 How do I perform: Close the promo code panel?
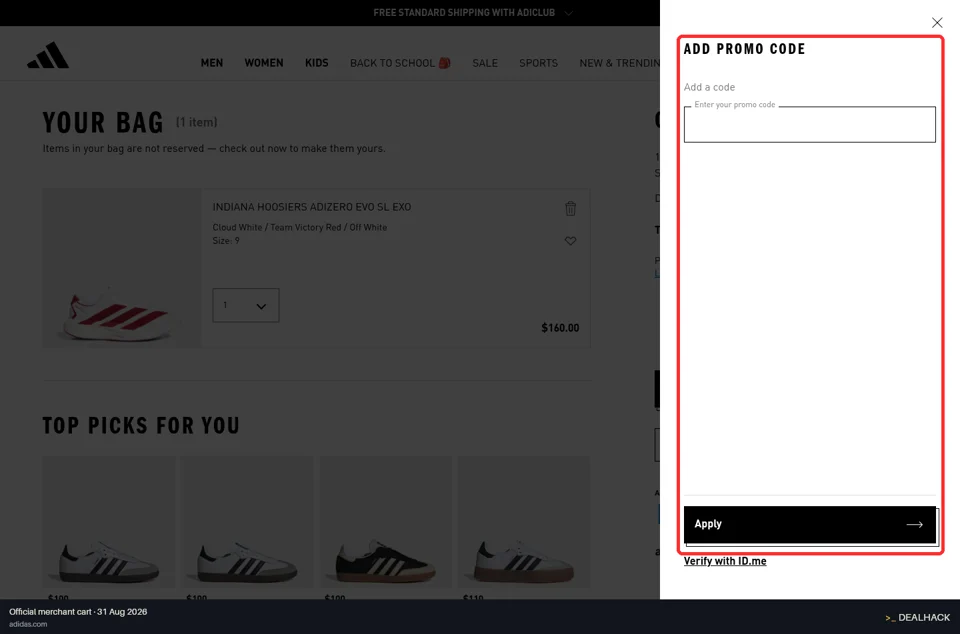coord(937,23)
